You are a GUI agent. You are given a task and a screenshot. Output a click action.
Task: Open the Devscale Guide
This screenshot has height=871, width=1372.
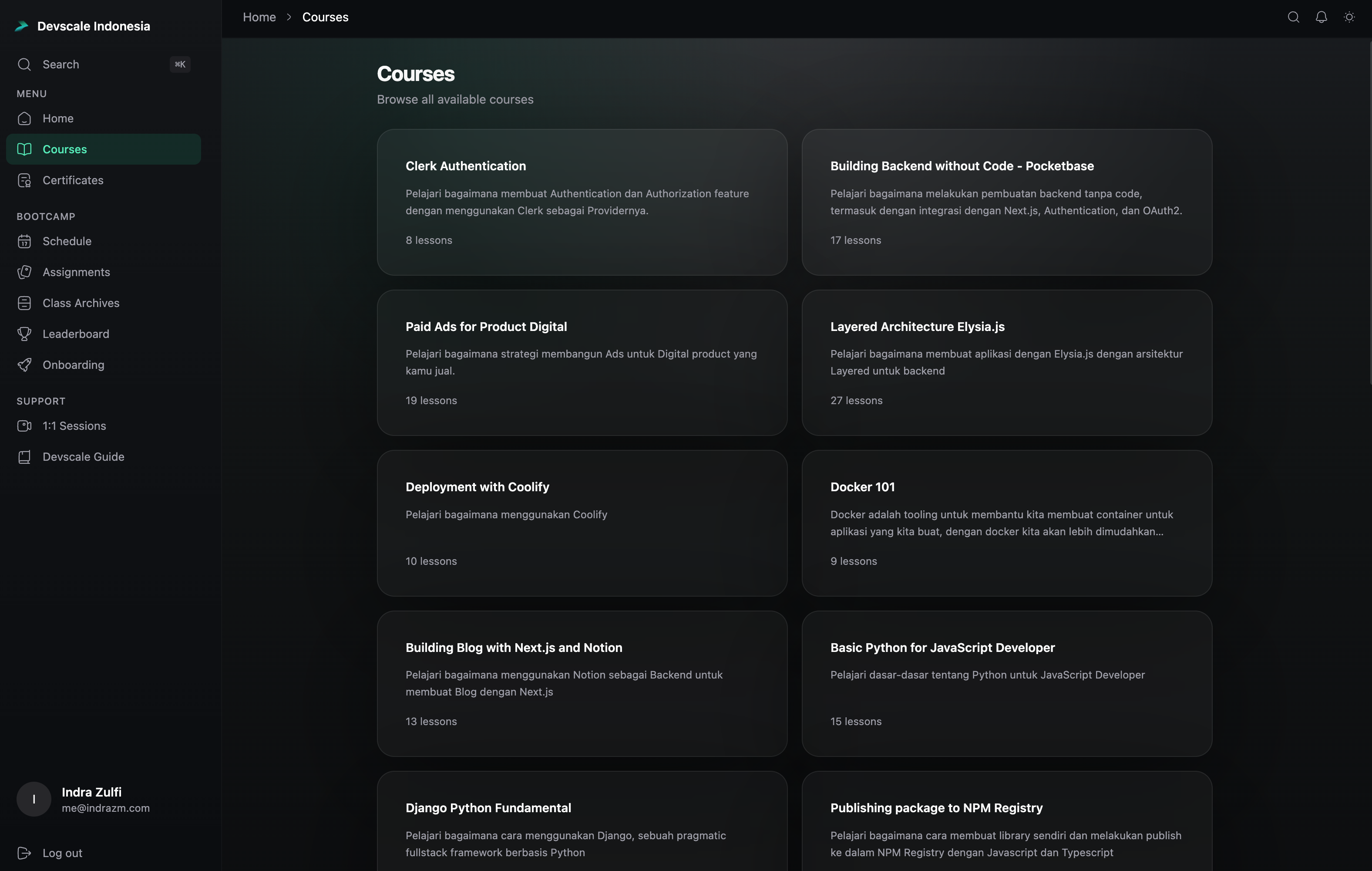point(83,456)
